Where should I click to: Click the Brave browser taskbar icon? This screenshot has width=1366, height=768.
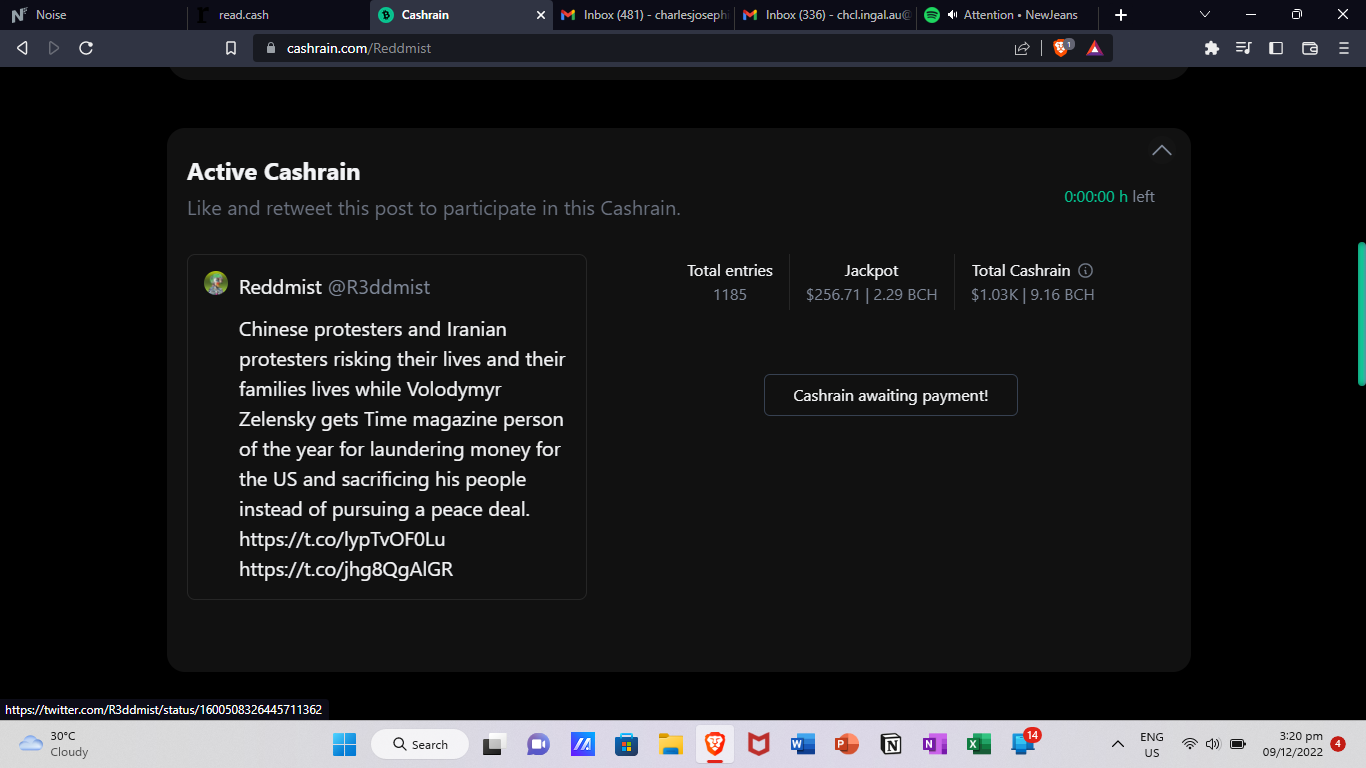[715, 744]
